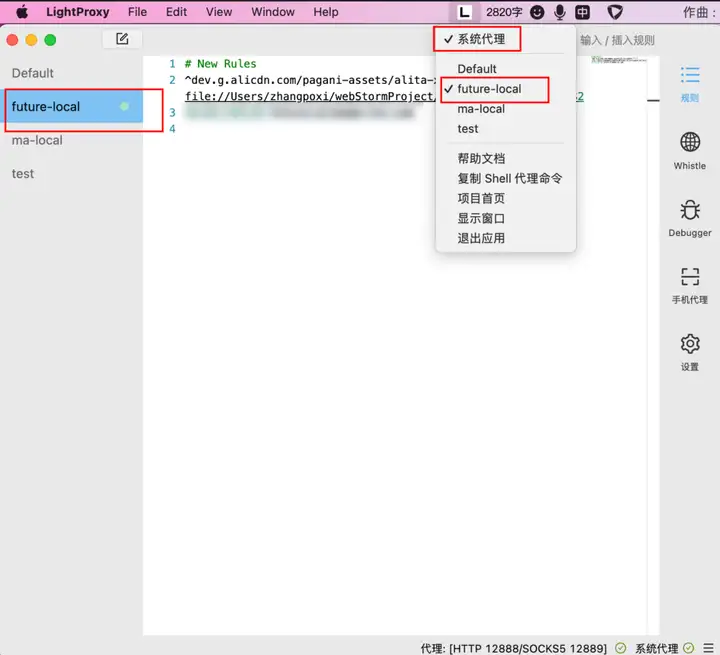Click the microphone icon in menu bar

pos(559,12)
